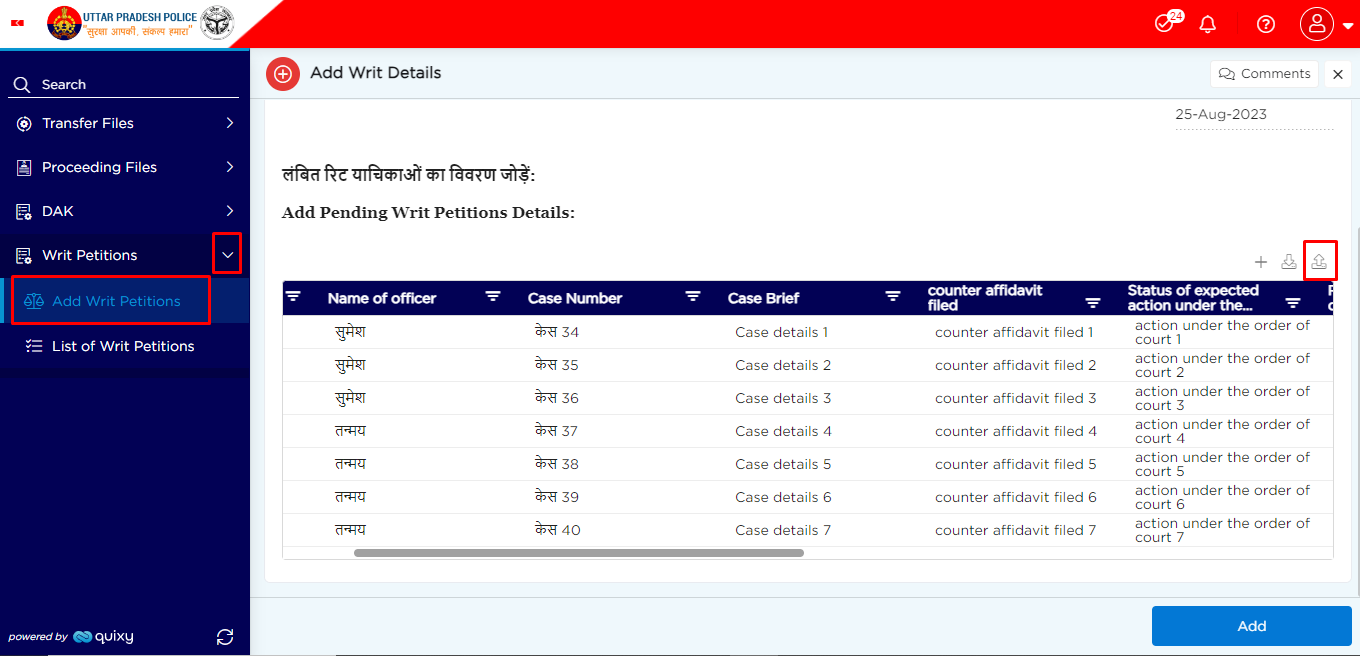The height and width of the screenshot is (656, 1360).
Task: Click the plus icon to add a table row
Action: click(x=1261, y=261)
